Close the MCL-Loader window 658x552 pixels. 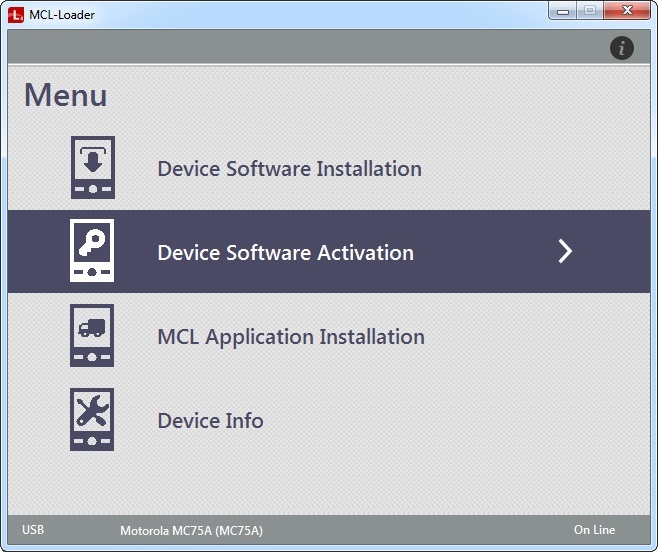(627, 10)
